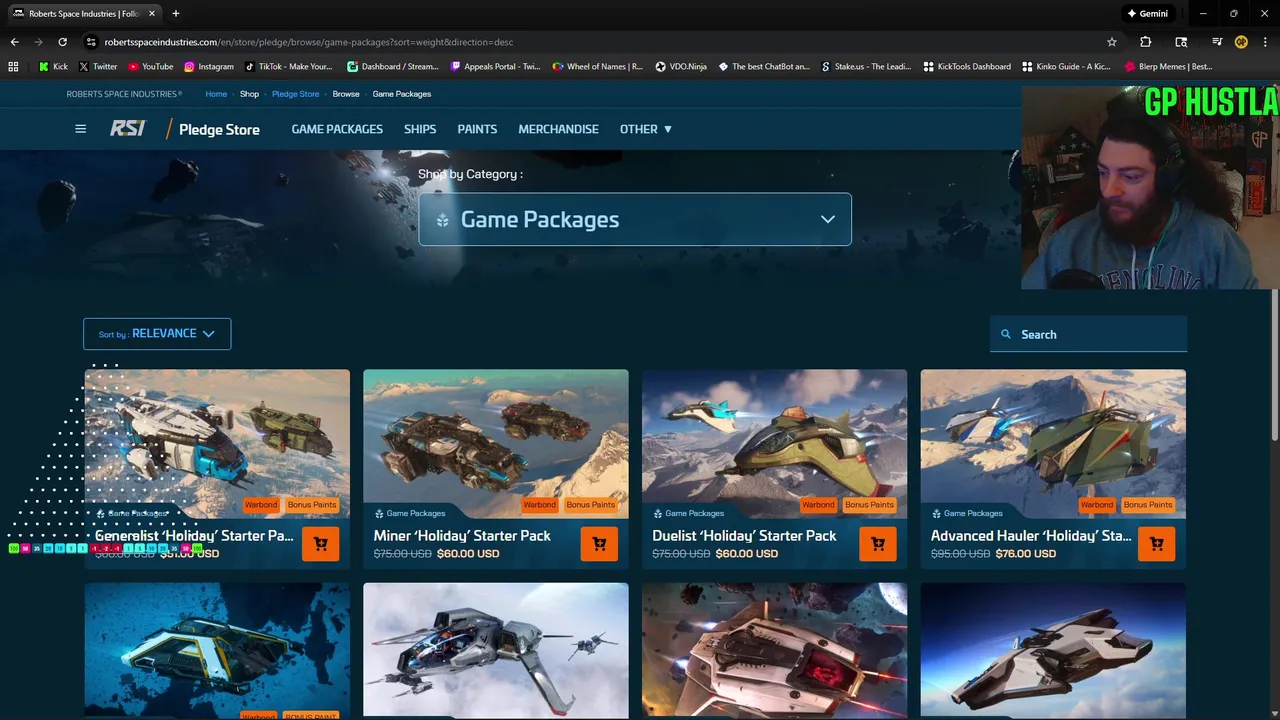Click Bonus Paints tag on Duelist pack
Viewport: 1280px width, 720px height.
coord(869,504)
